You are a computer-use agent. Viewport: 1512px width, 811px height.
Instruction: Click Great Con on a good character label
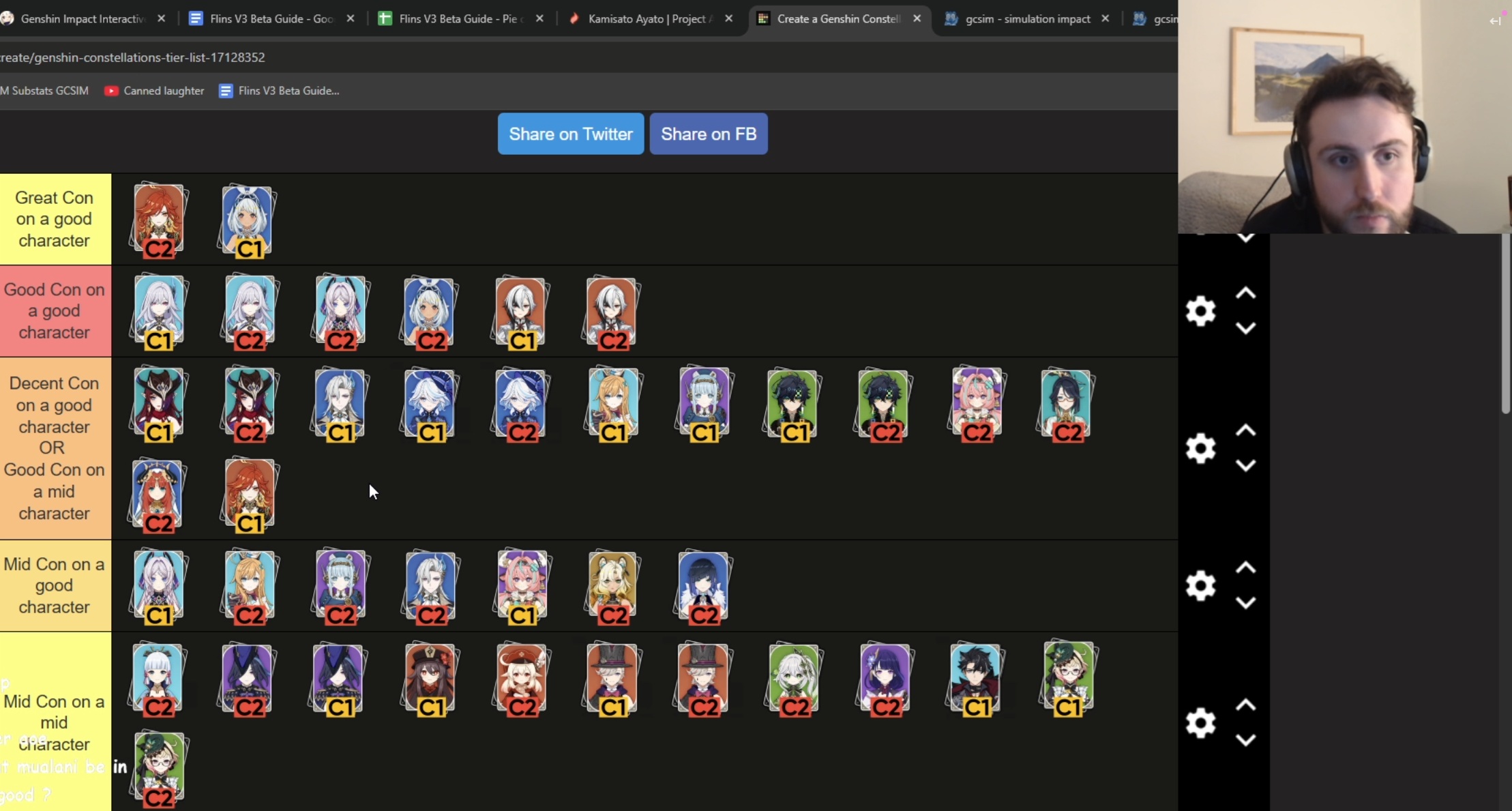coord(55,219)
